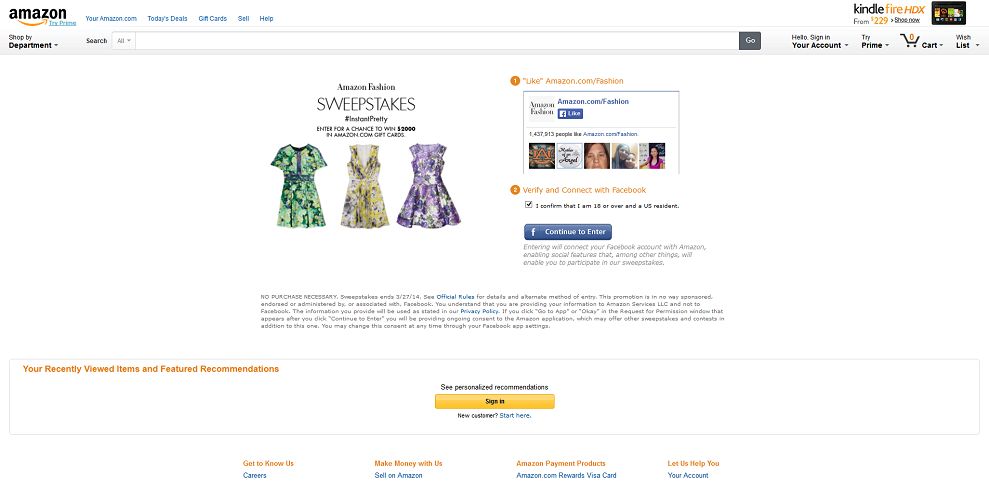
Task: Open the Today's Deals link
Action: (x=167, y=19)
